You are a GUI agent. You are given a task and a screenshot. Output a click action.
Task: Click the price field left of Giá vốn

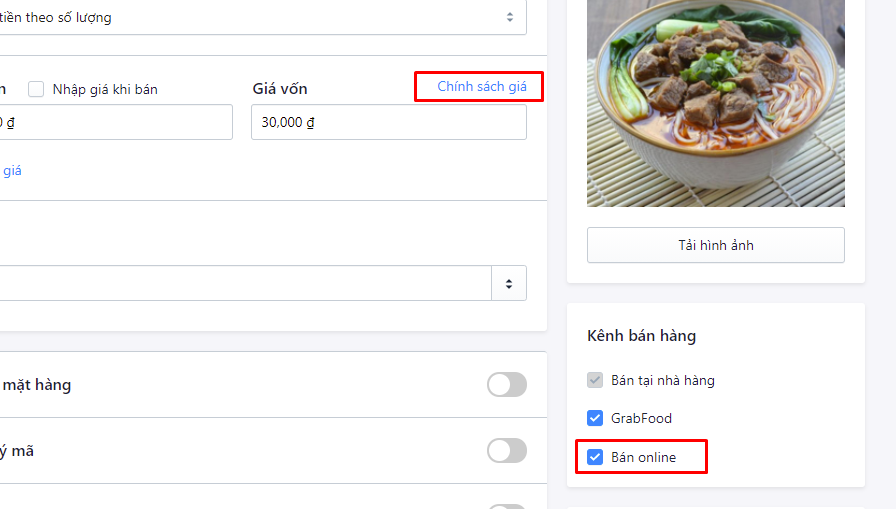(115, 122)
